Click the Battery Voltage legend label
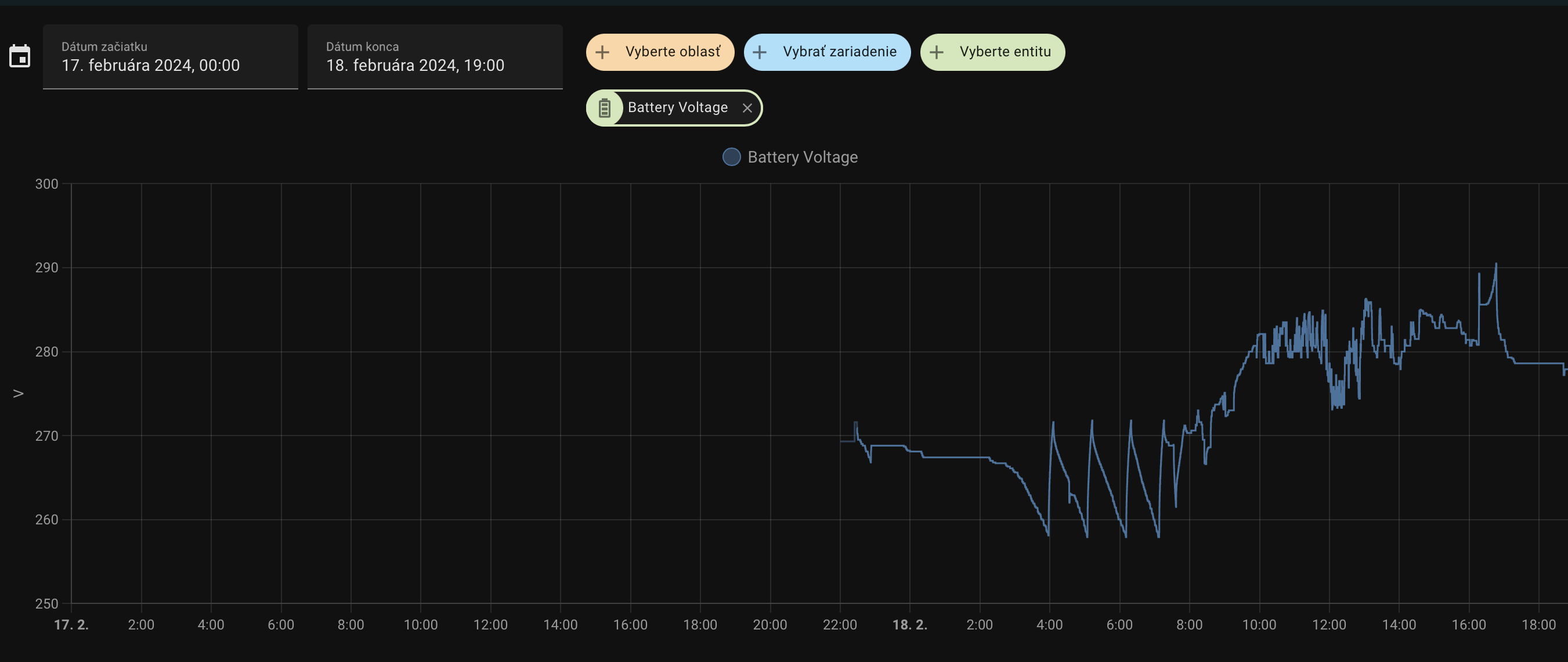The width and height of the screenshot is (1568, 662). pos(802,157)
